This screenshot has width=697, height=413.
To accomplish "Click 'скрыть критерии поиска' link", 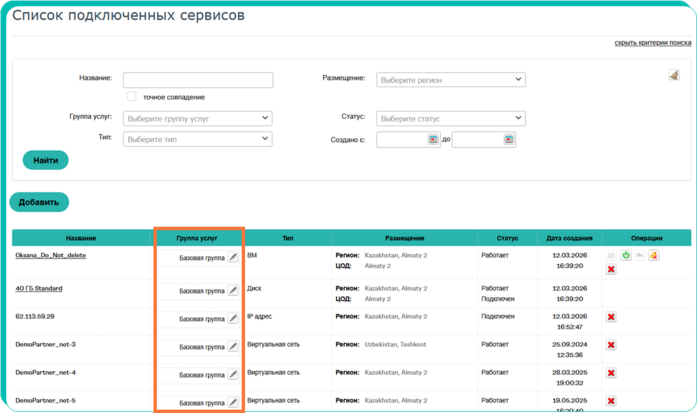I will [652, 43].
